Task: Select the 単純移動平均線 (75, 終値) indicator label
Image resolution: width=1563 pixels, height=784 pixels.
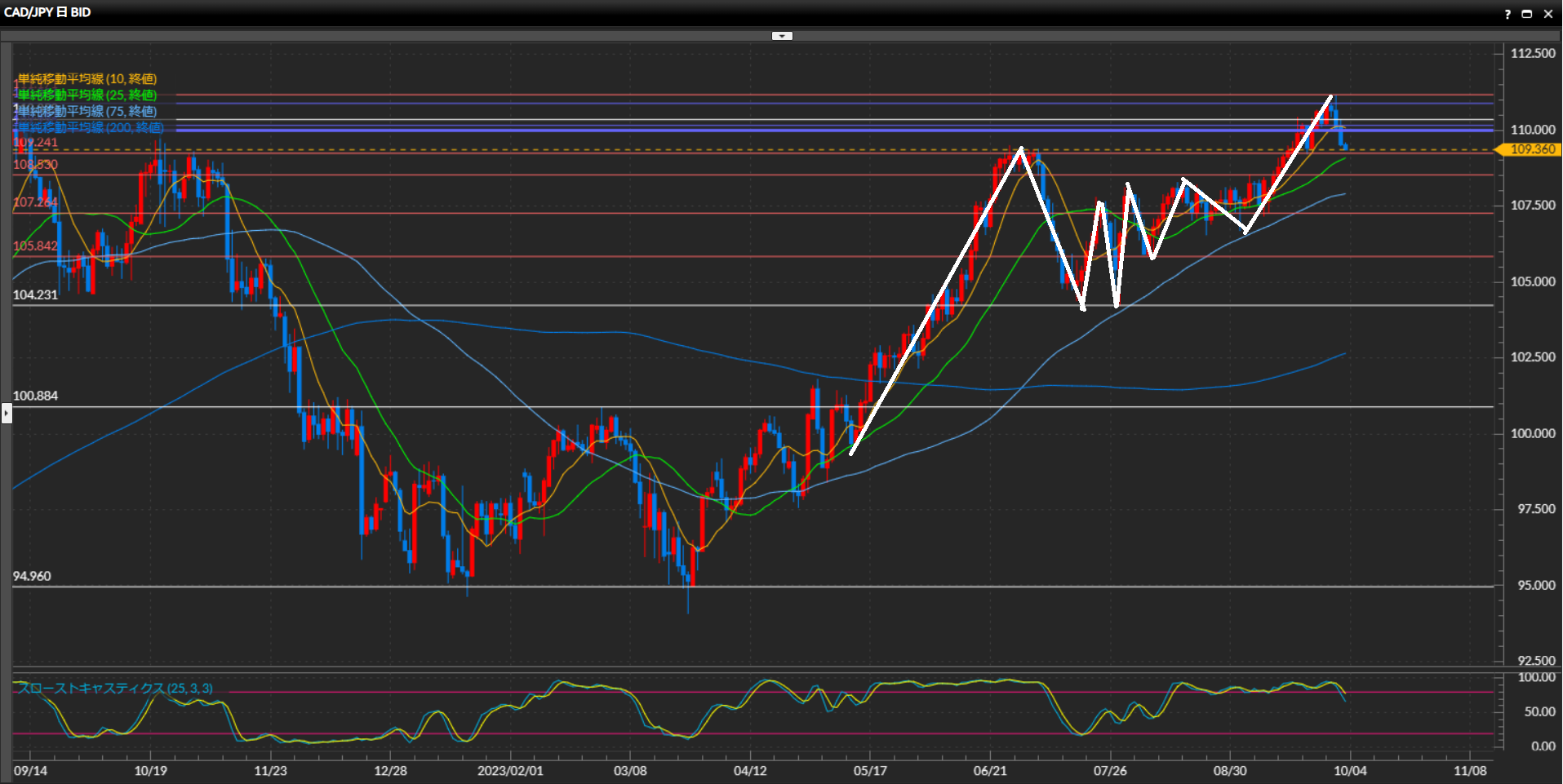Action: (87, 112)
